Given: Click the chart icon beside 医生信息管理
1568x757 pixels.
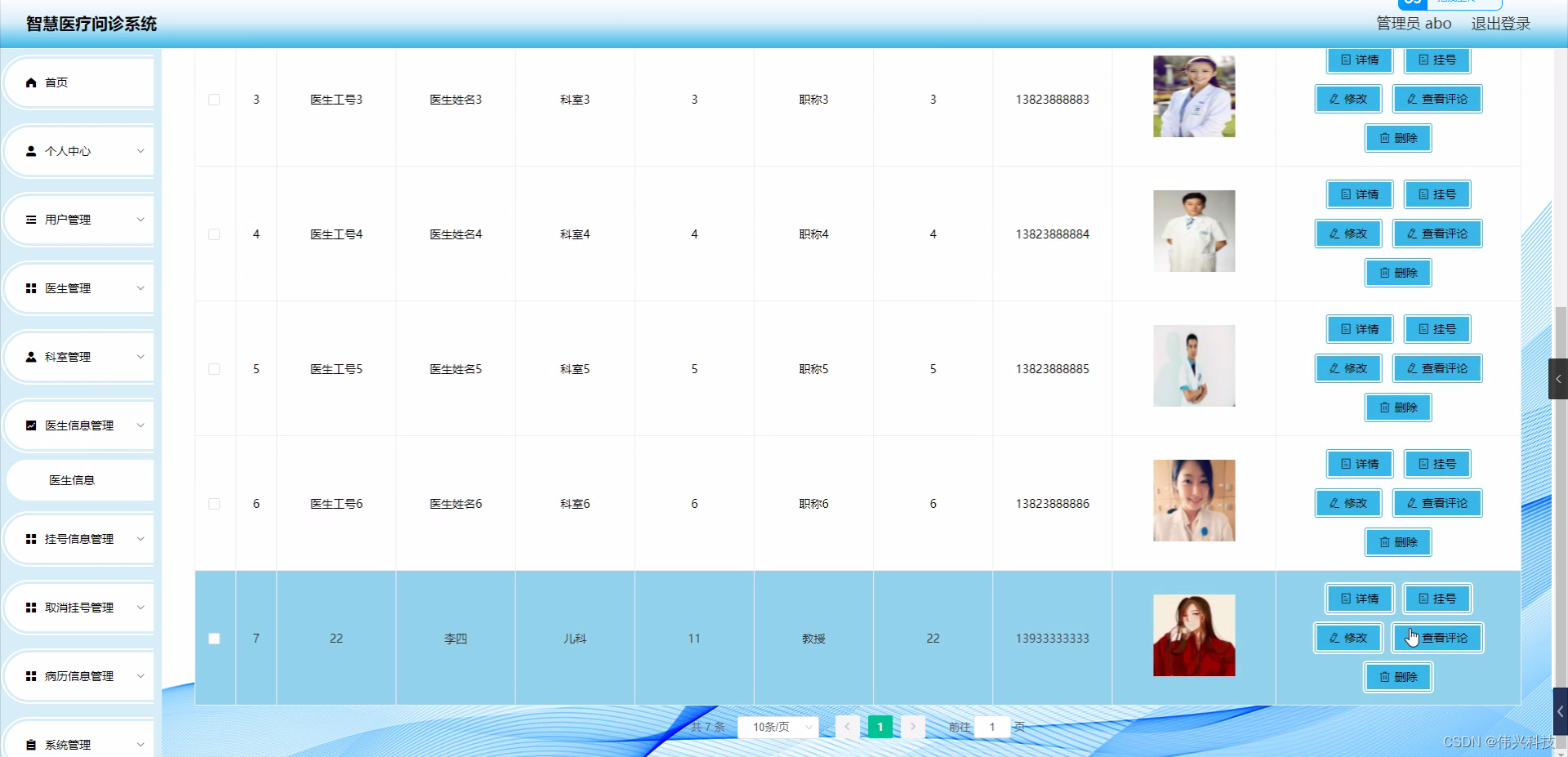Looking at the screenshot, I should 31,425.
